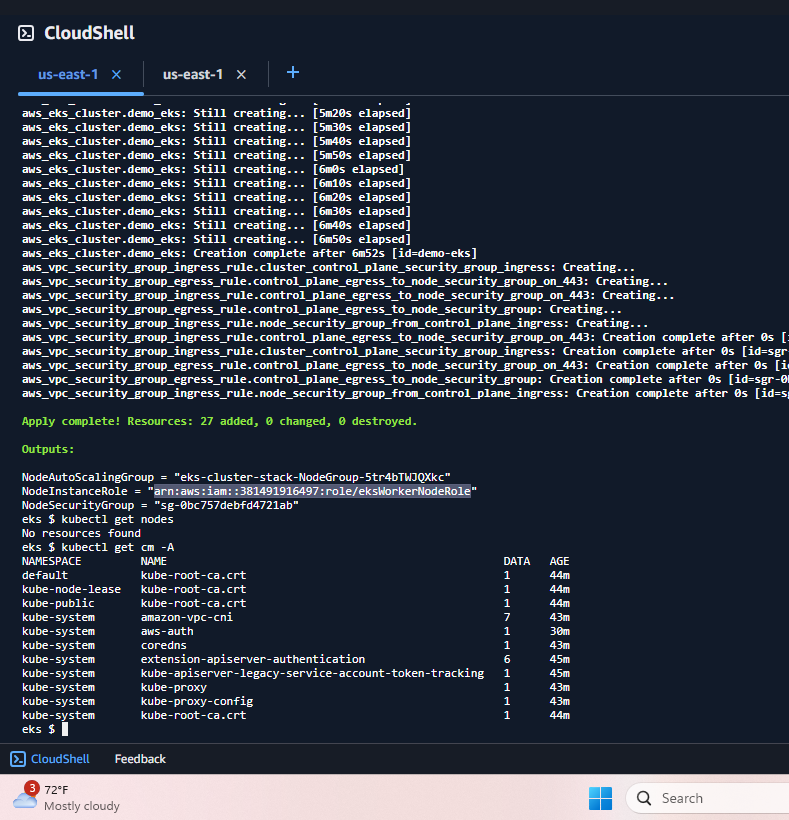Click the NAMESPACE column header
Viewport: 789px width, 820px height.
point(51,561)
